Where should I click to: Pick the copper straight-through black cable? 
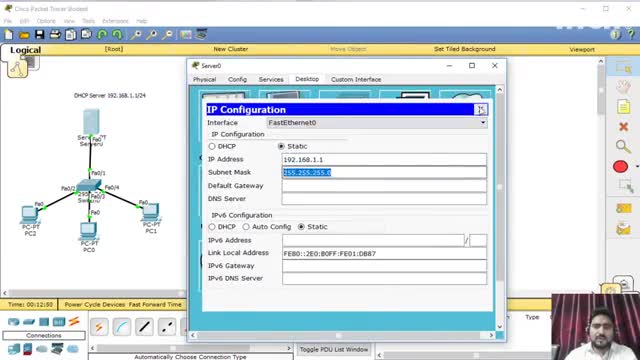[x=144, y=327]
